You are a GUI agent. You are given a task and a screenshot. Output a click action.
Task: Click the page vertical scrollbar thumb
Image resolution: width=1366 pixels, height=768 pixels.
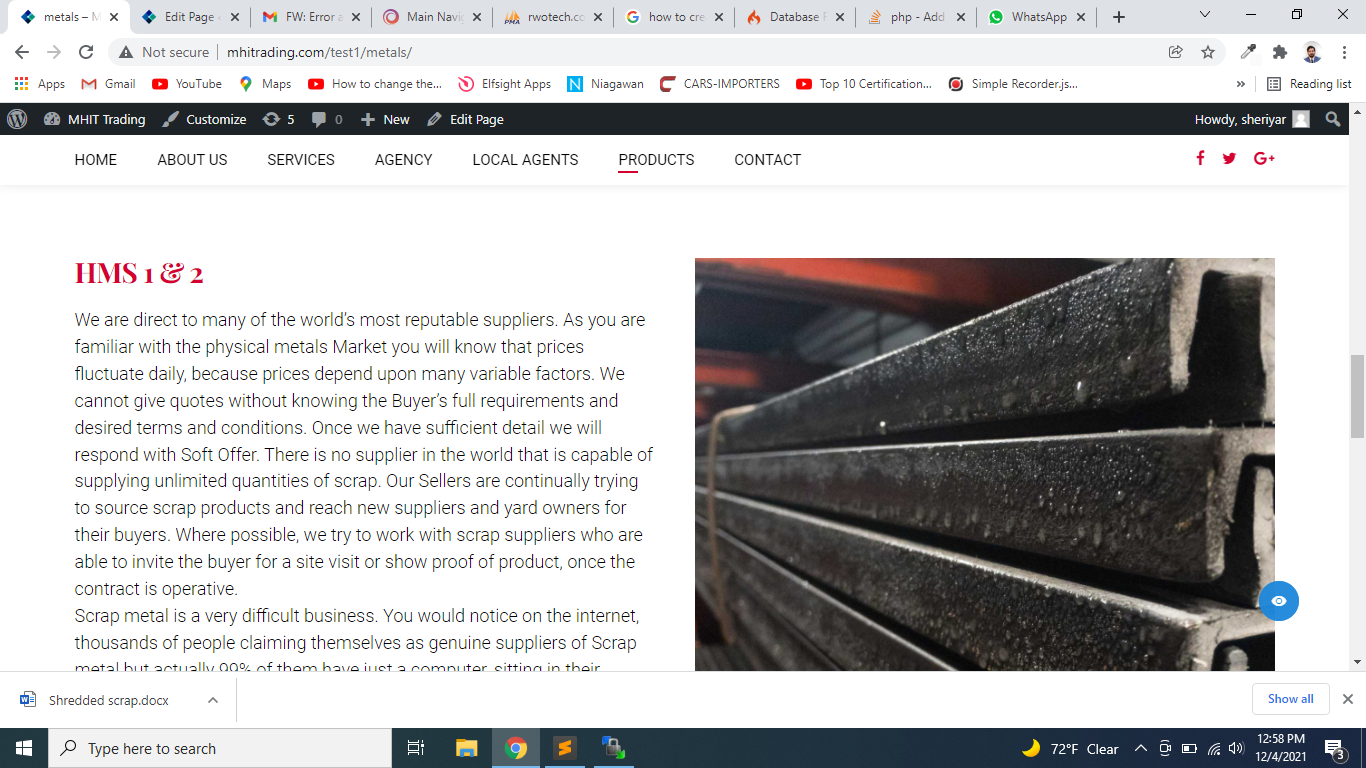click(x=1357, y=396)
